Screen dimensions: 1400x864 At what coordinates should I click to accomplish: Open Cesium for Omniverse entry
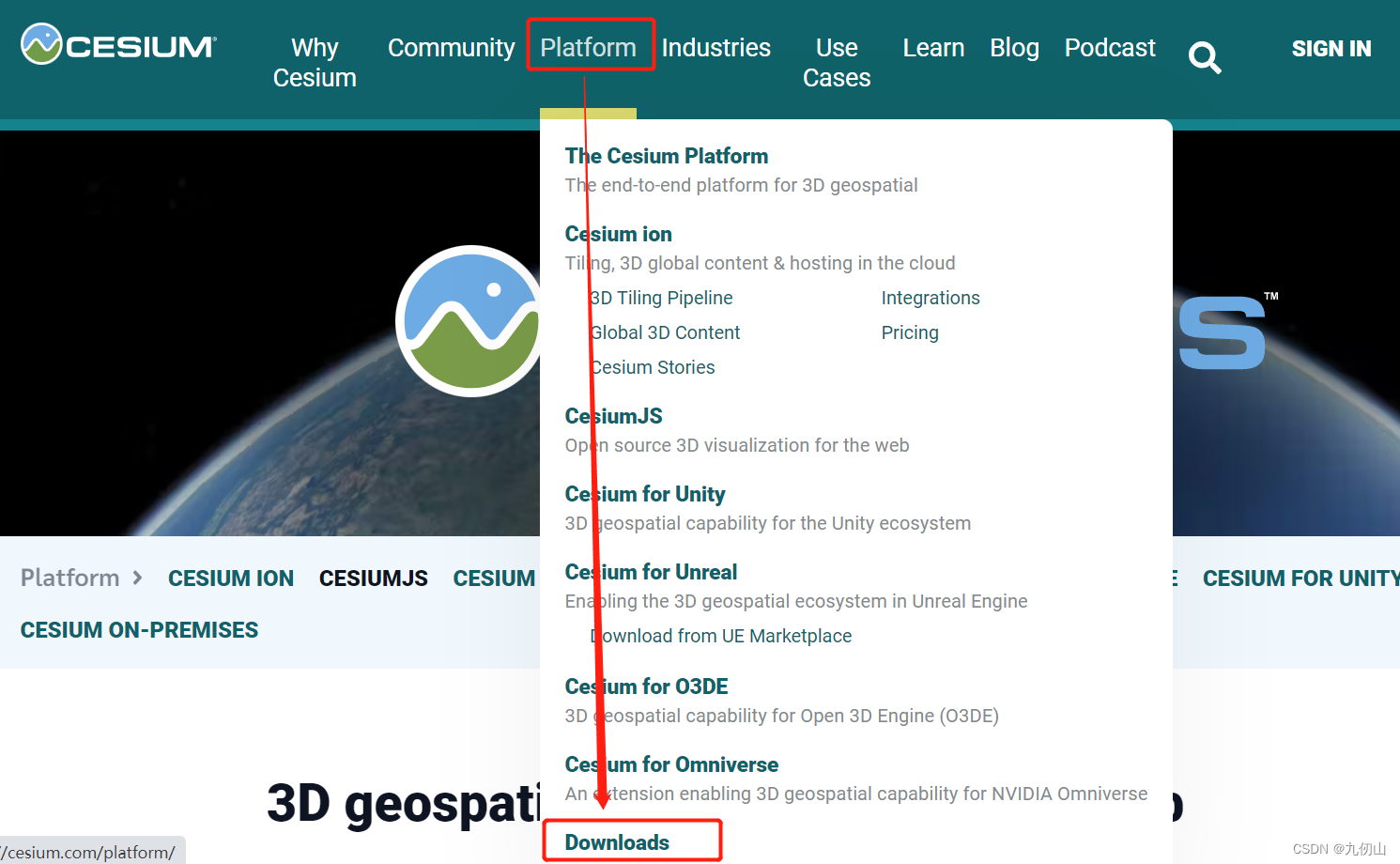point(671,764)
